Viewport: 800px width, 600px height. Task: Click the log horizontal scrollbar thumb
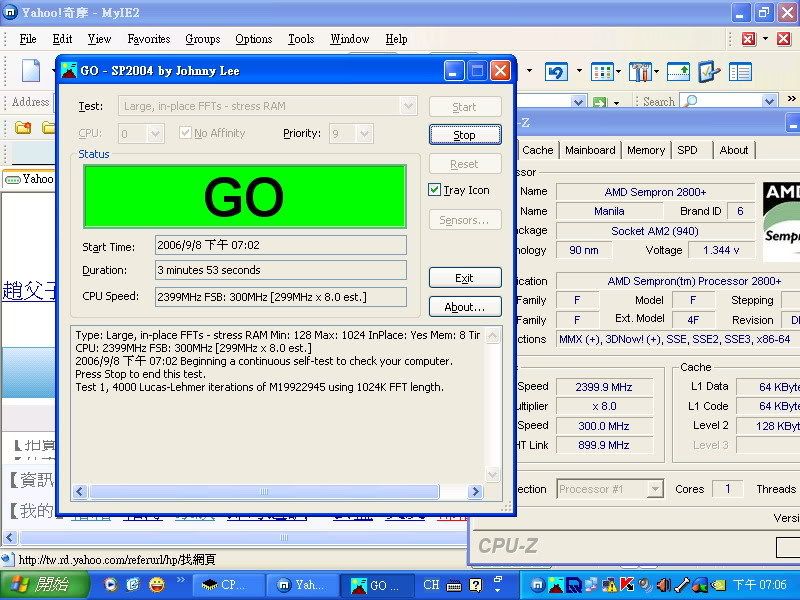[x=264, y=491]
